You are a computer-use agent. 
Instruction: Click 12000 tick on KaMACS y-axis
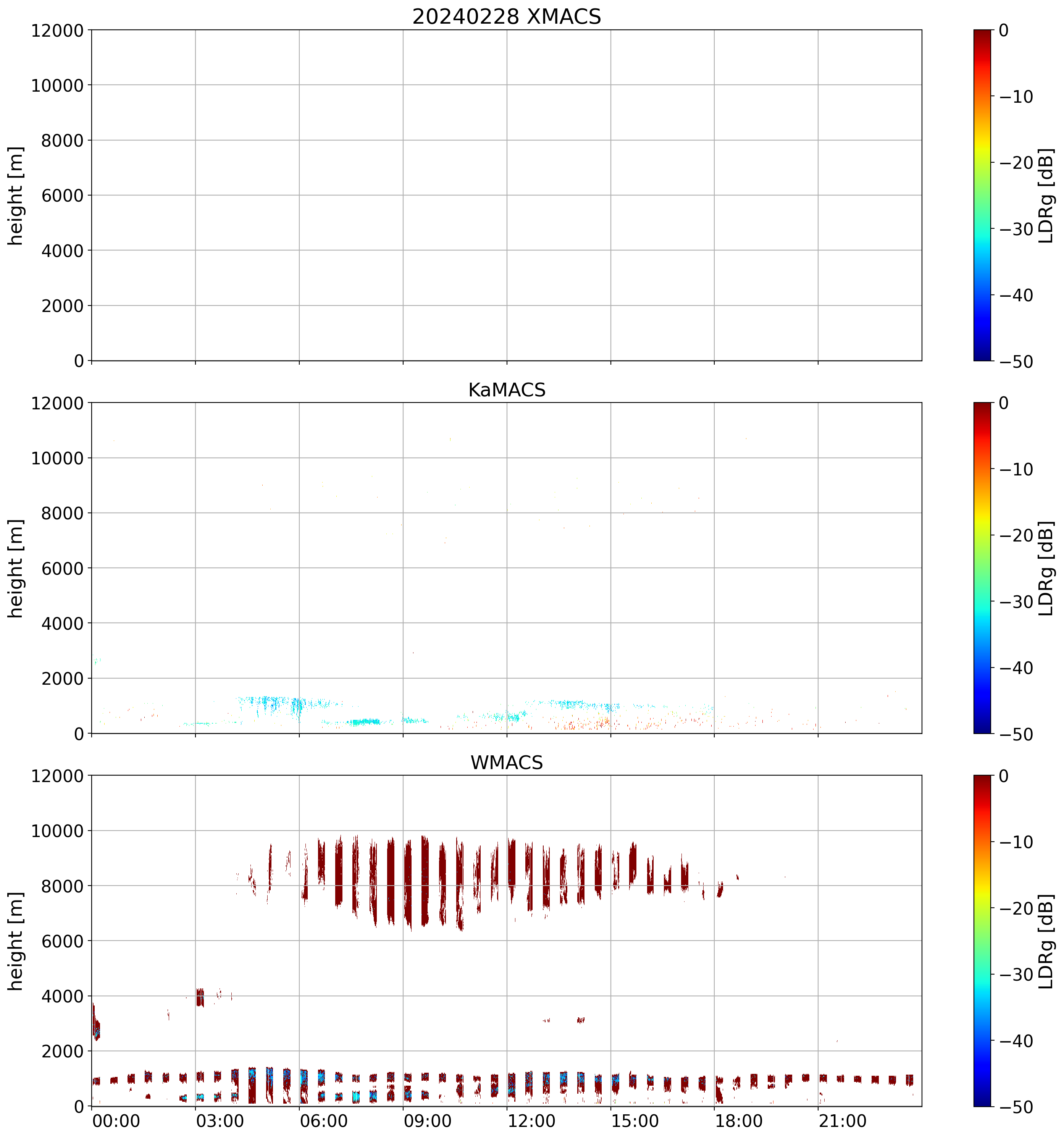[x=57, y=403]
